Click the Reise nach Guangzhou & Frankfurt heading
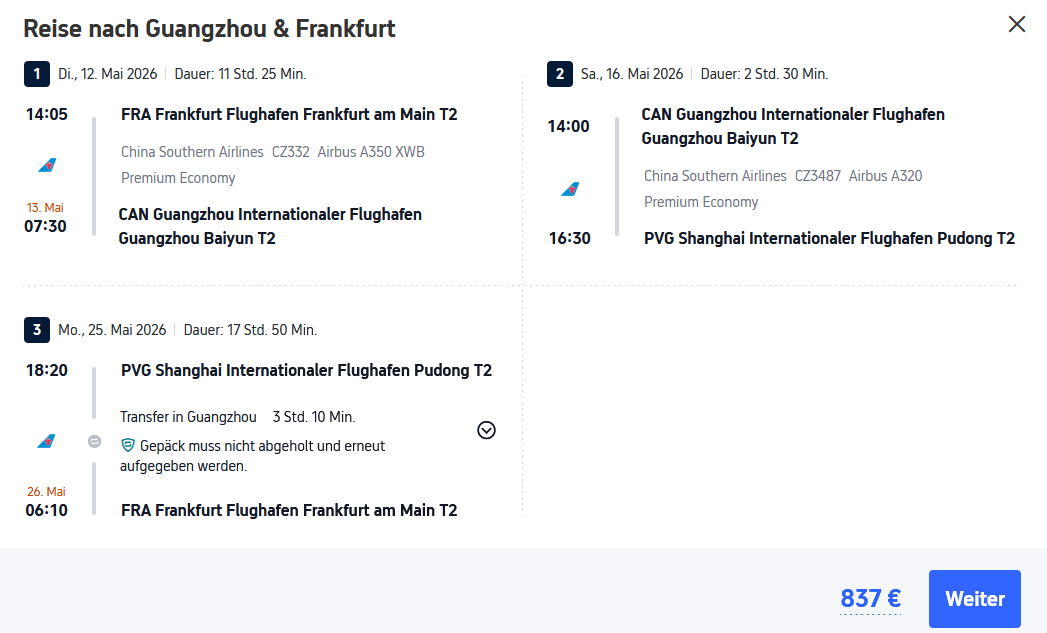 click(x=210, y=28)
